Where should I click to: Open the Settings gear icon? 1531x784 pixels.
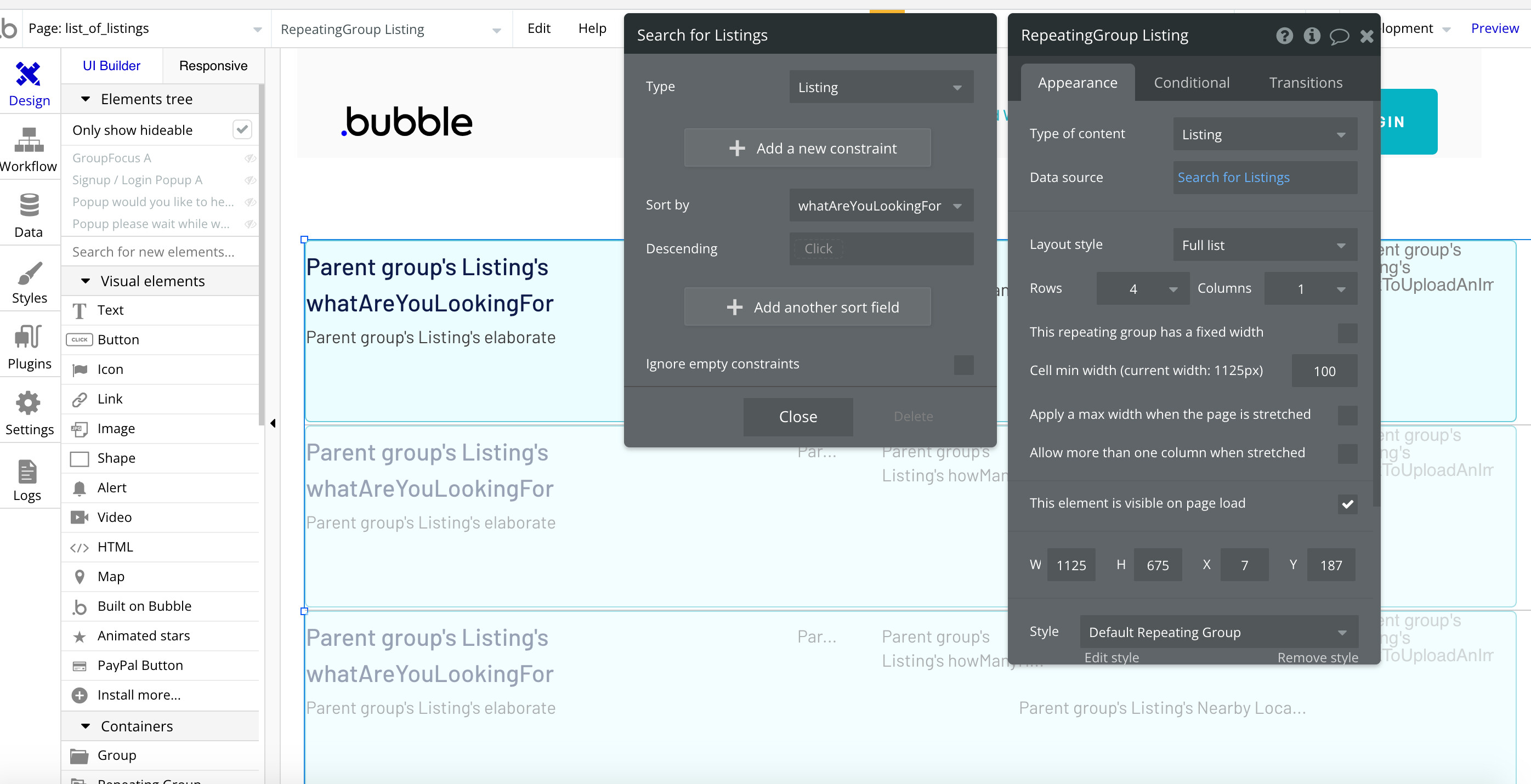29,404
